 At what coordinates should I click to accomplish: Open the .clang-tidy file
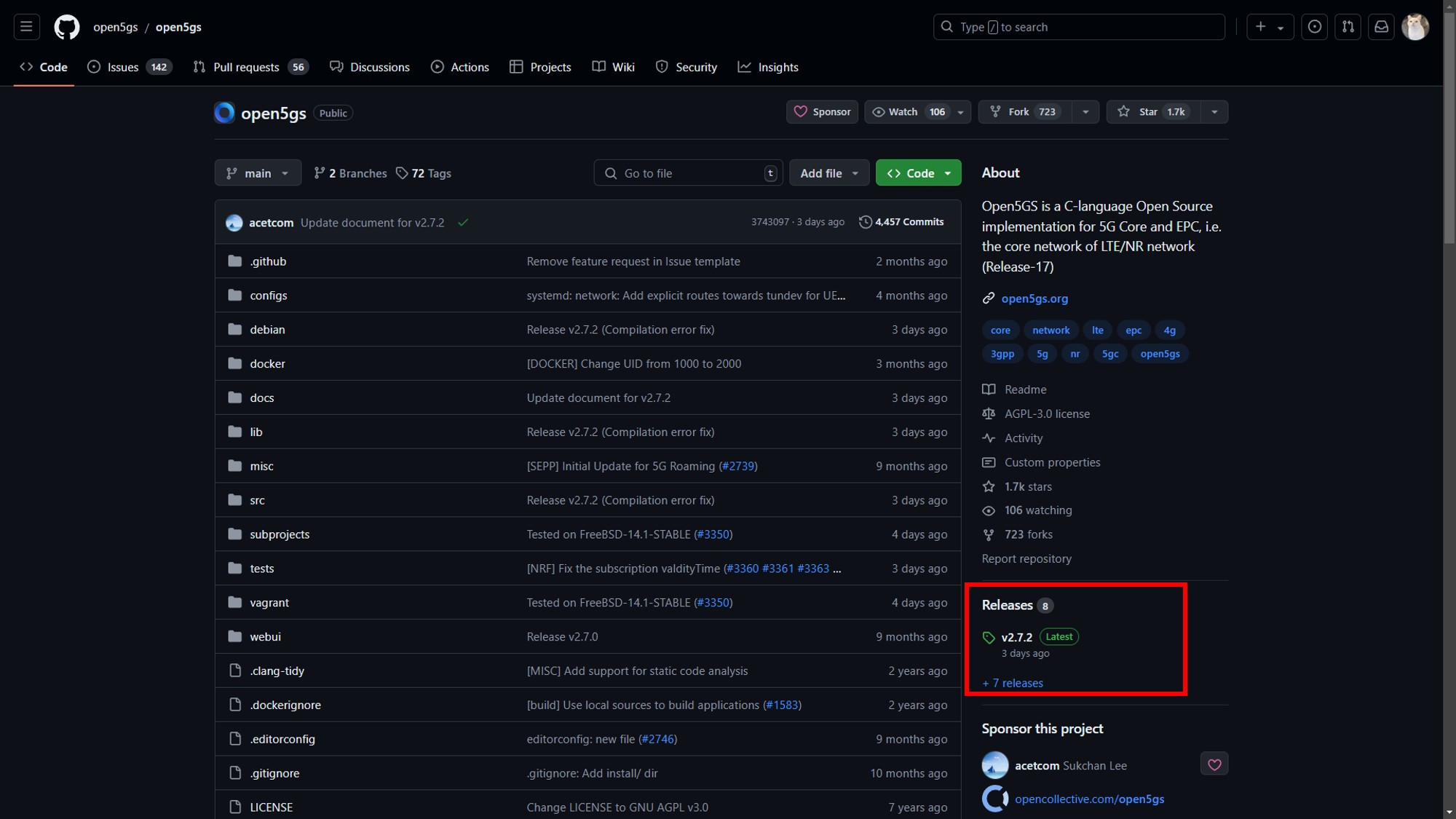click(x=277, y=671)
